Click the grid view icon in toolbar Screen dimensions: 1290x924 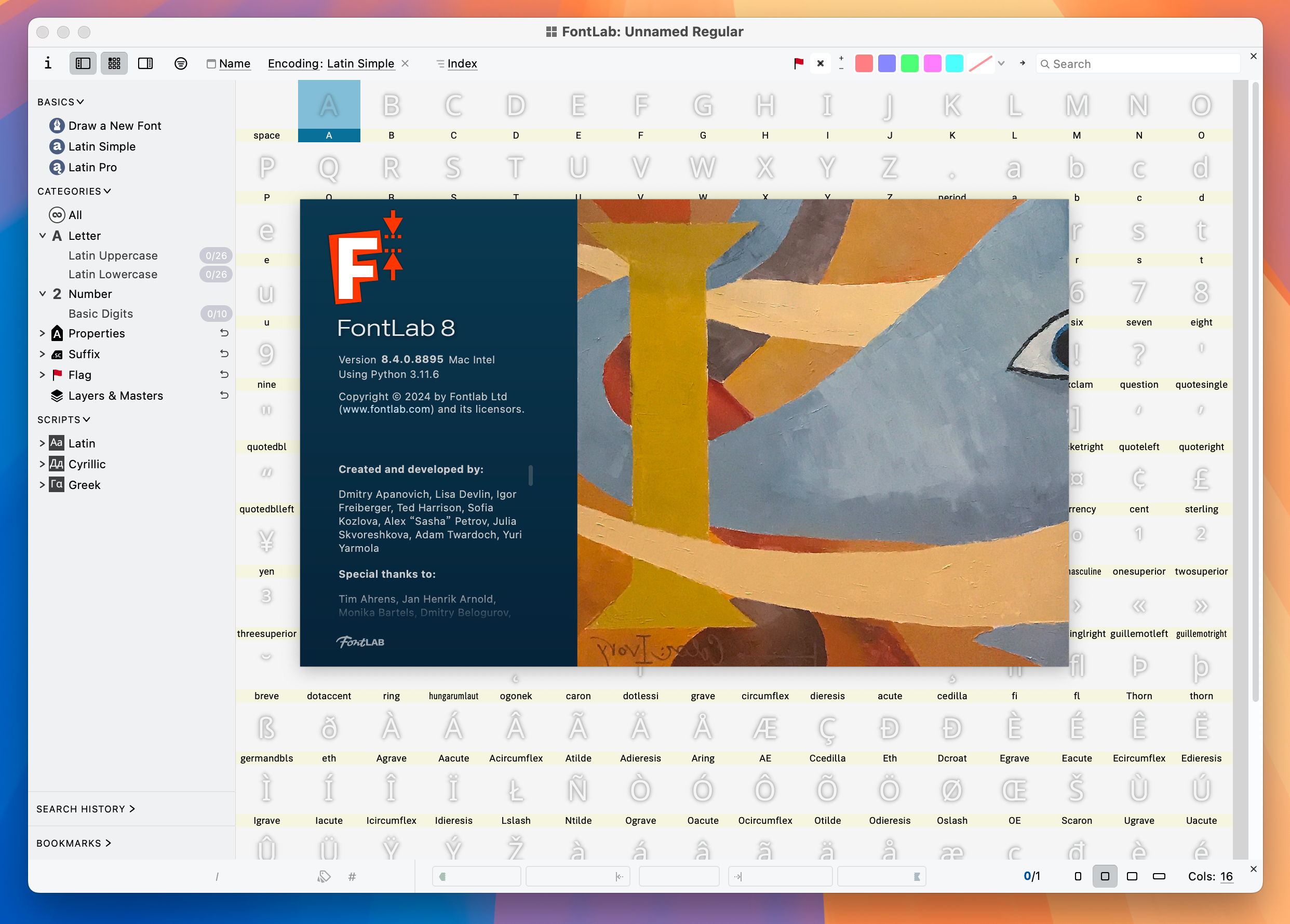click(112, 64)
